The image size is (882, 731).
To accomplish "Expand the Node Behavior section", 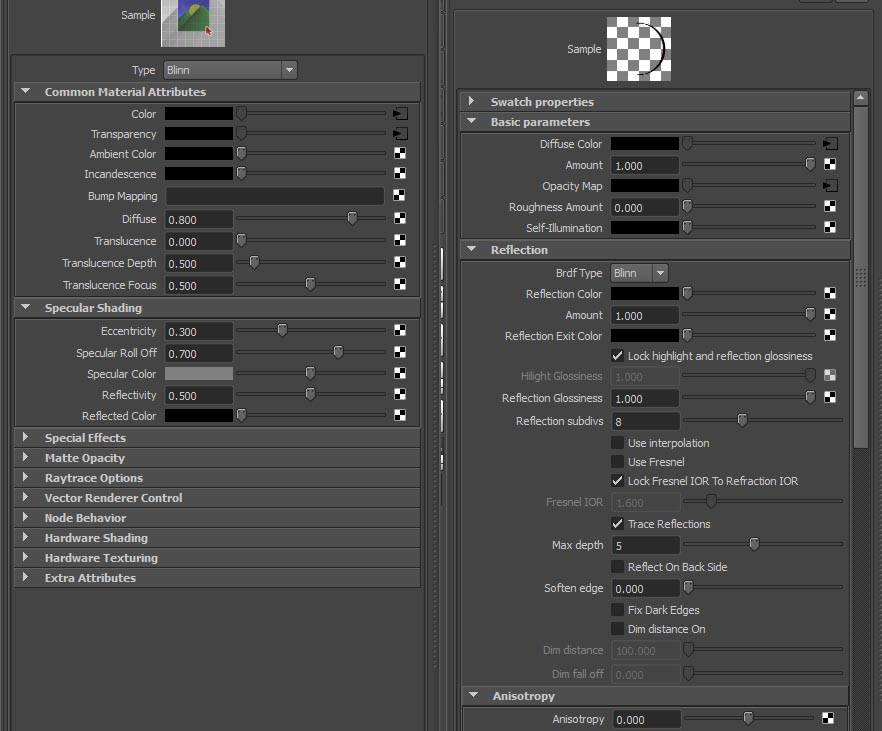I will click(x=25, y=517).
